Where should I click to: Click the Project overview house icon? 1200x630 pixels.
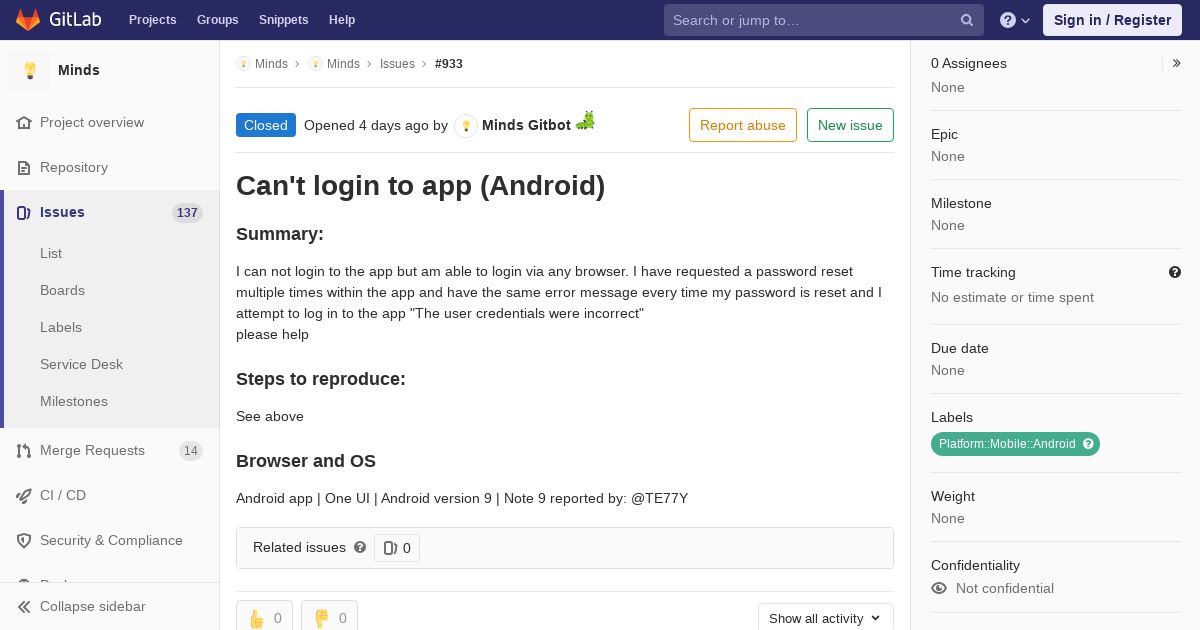click(24, 122)
